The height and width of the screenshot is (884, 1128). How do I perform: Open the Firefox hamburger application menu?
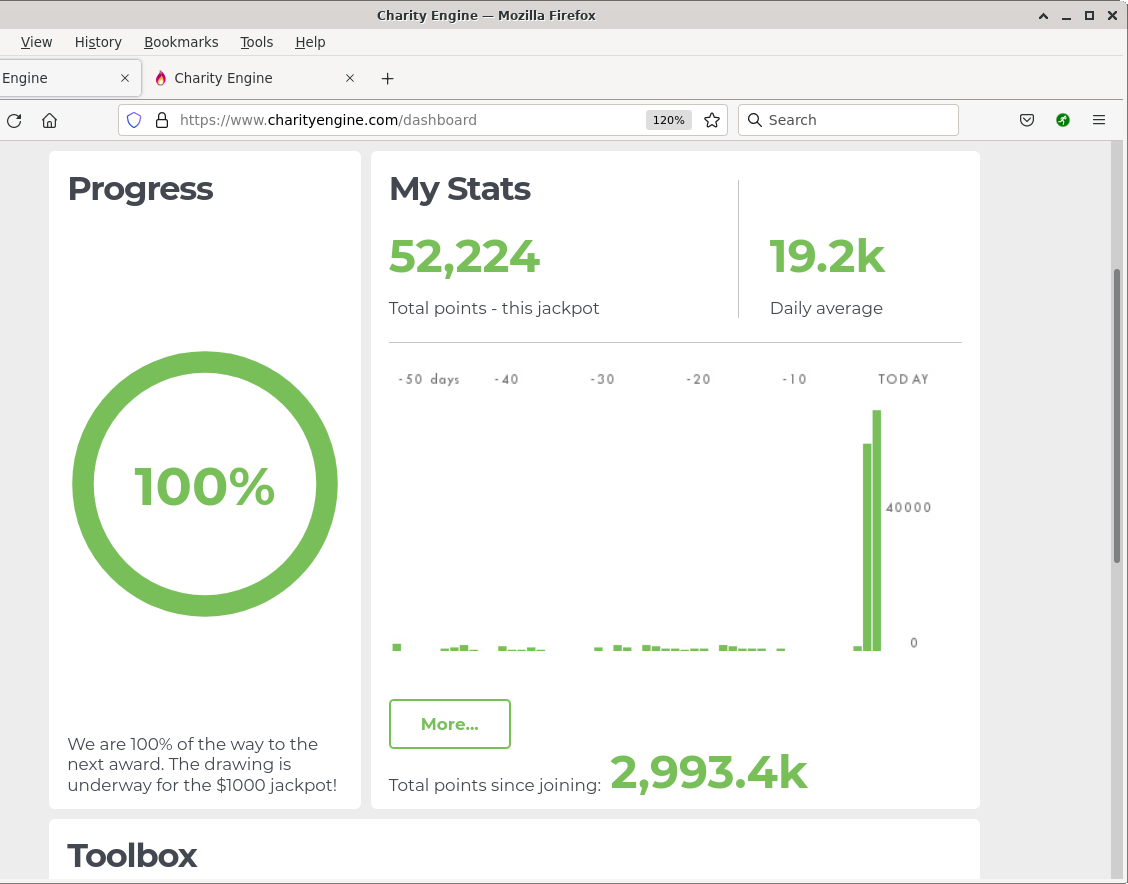coord(1099,120)
